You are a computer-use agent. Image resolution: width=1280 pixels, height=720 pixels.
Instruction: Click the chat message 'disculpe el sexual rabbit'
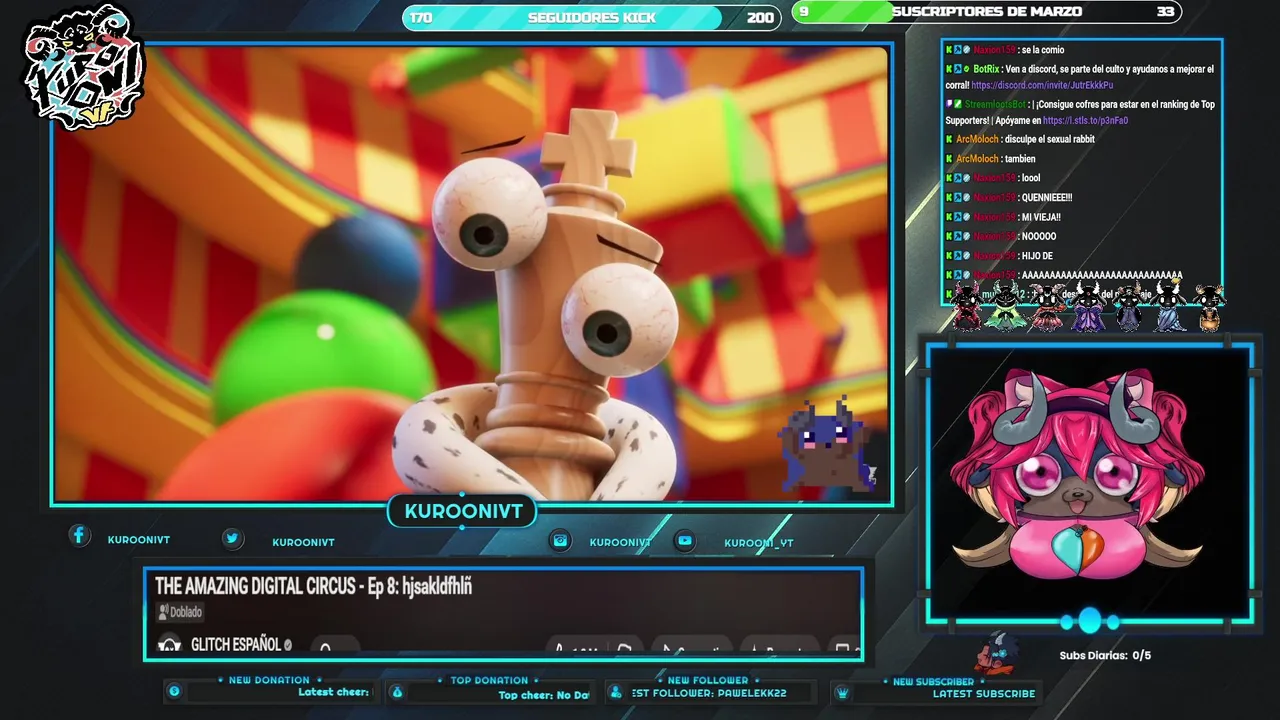point(1050,140)
